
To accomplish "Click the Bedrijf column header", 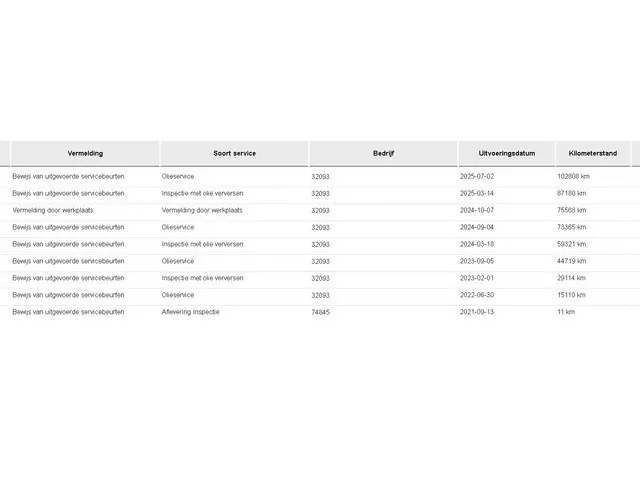I will (x=384, y=153).
